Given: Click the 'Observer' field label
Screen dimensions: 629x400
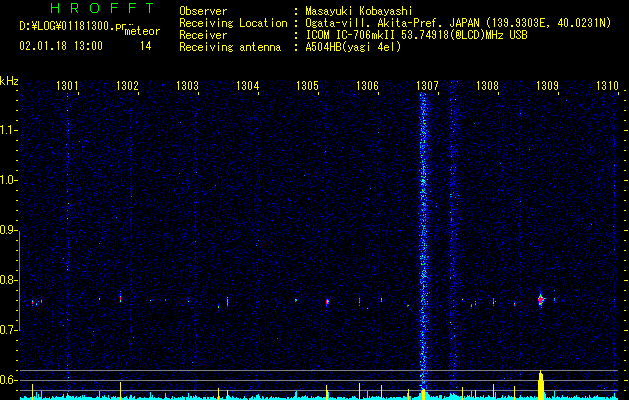Looking at the screenshot, I should pos(203,11).
